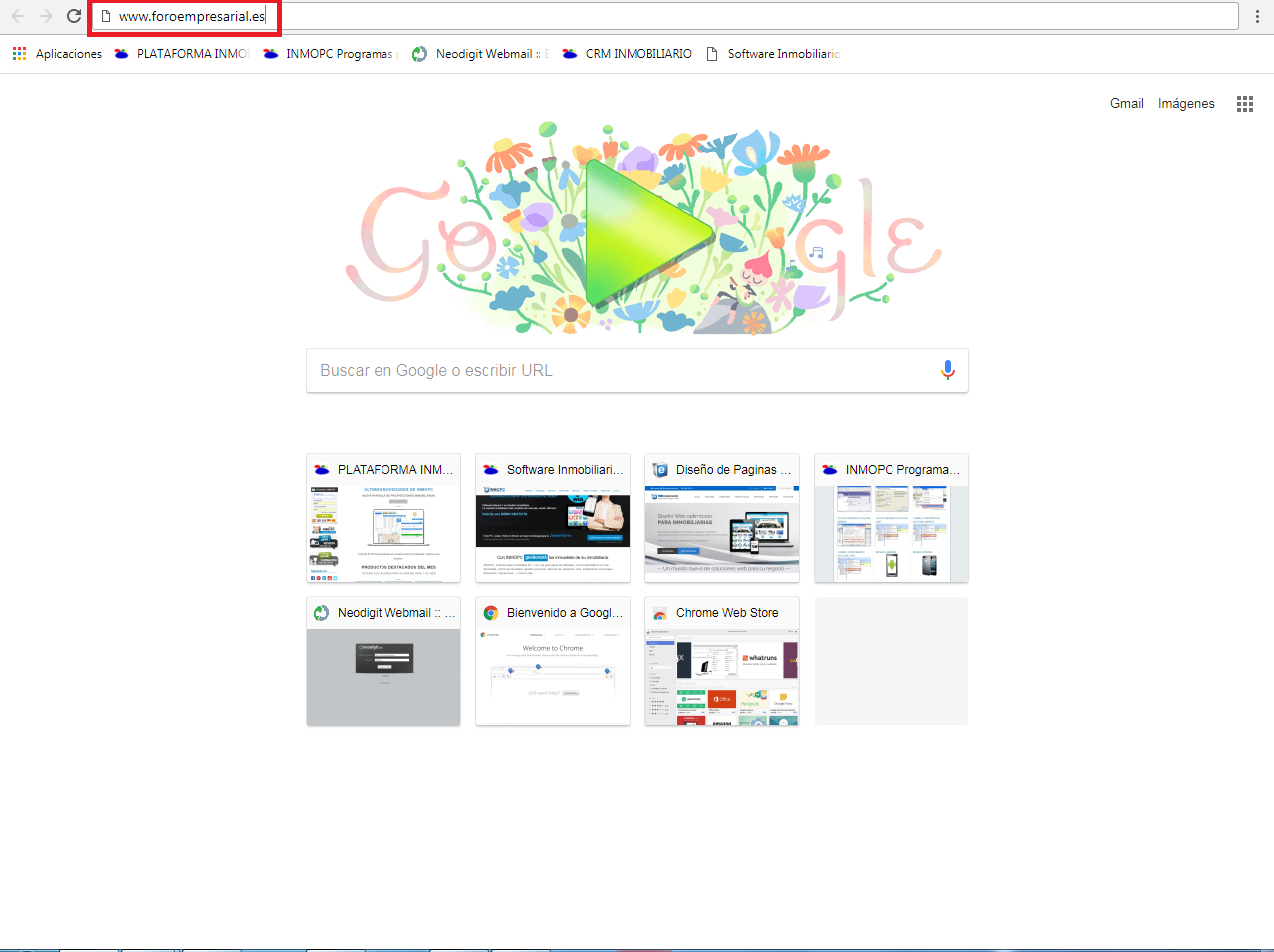
Task: Open the Bienvenido a Googl... tile
Action: (553, 661)
